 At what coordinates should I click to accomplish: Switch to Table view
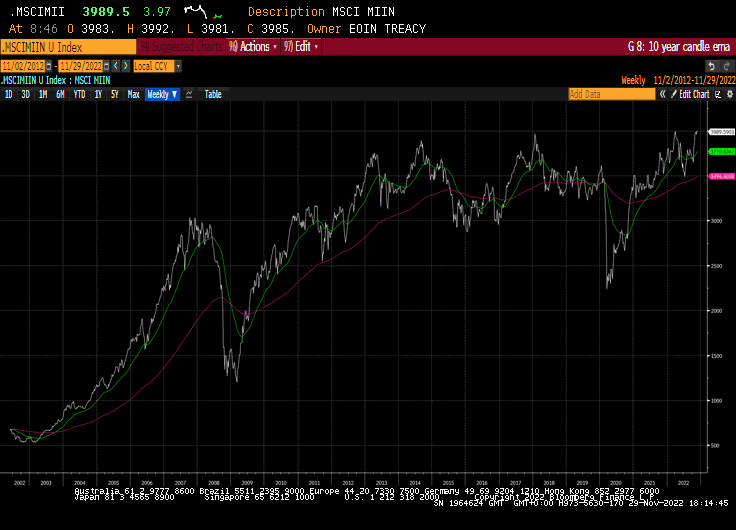(x=213, y=94)
